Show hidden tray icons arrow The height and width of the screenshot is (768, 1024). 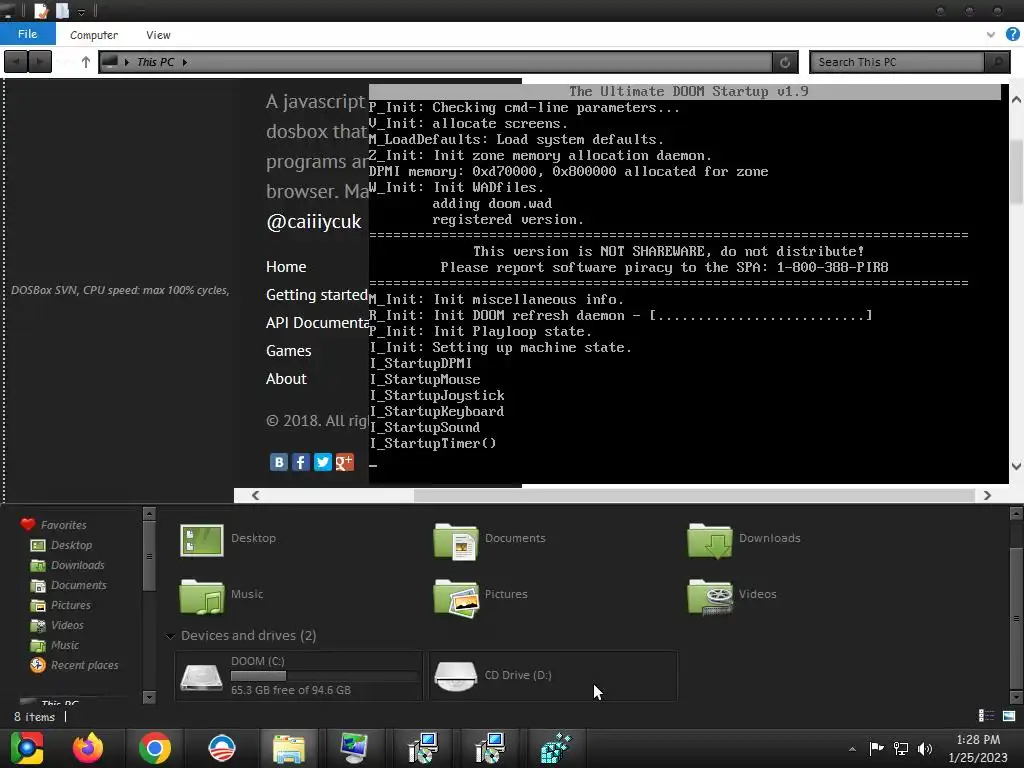click(852, 749)
